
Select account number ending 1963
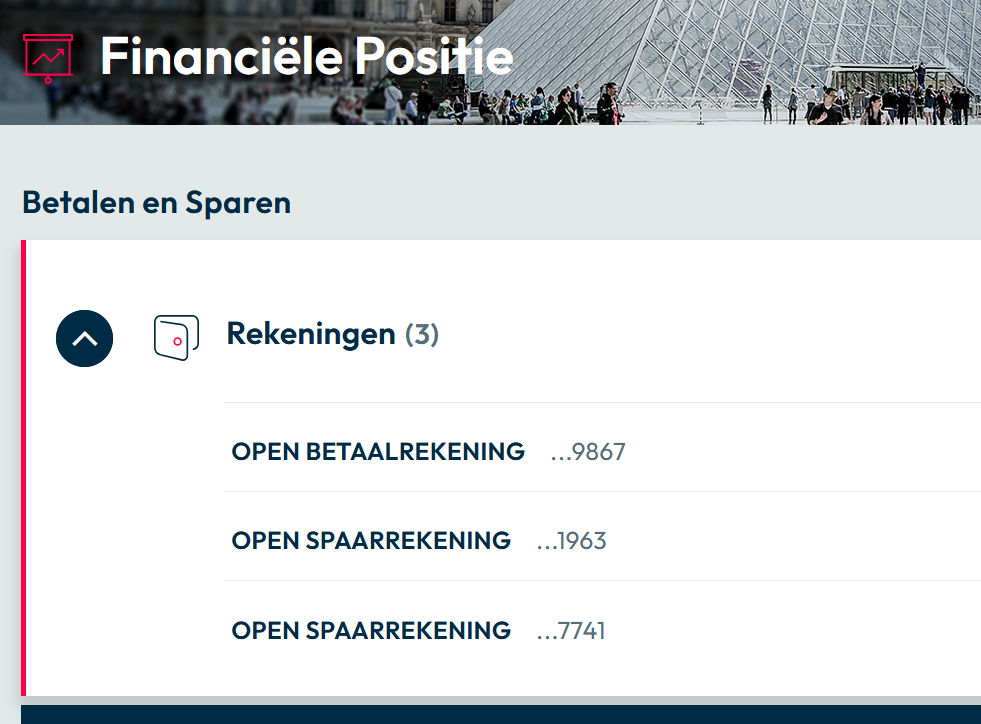pos(572,541)
